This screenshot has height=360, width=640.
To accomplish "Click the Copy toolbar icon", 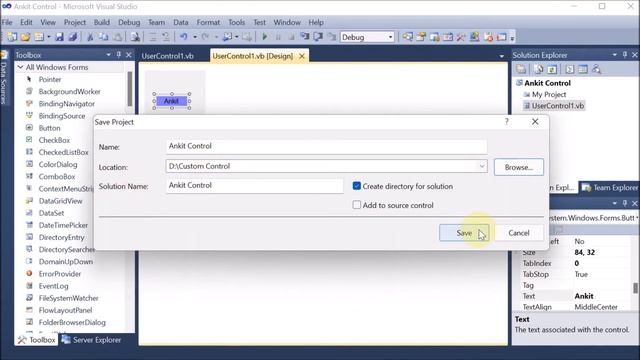I will click(104, 37).
